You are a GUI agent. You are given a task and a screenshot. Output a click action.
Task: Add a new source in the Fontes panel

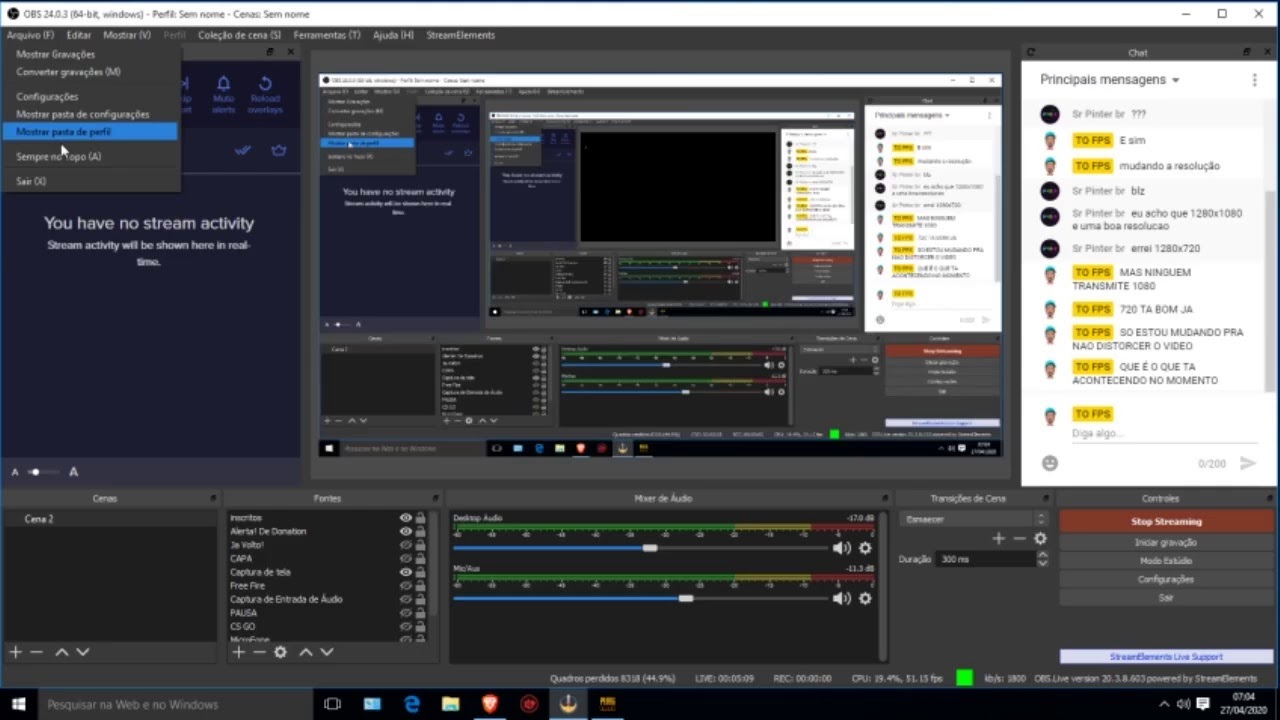click(238, 652)
